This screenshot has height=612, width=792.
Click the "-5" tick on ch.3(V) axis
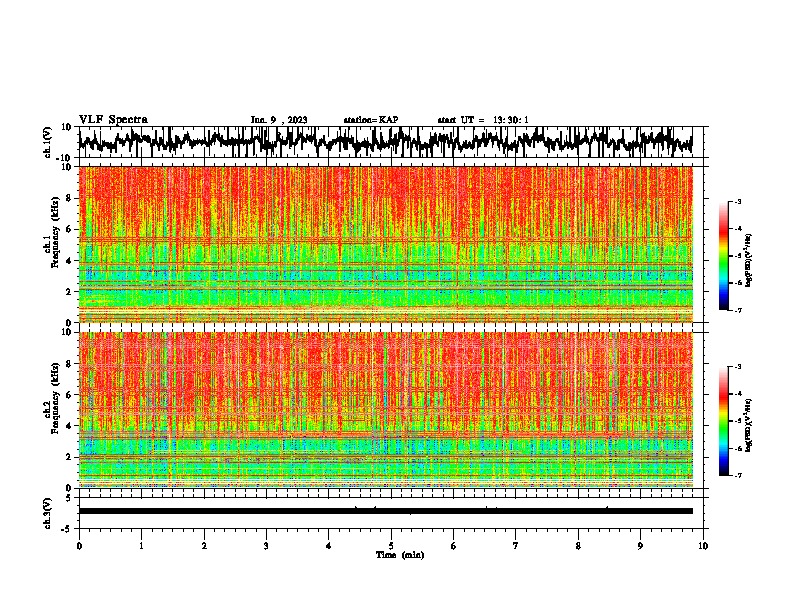pyautogui.click(x=67, y=529)
